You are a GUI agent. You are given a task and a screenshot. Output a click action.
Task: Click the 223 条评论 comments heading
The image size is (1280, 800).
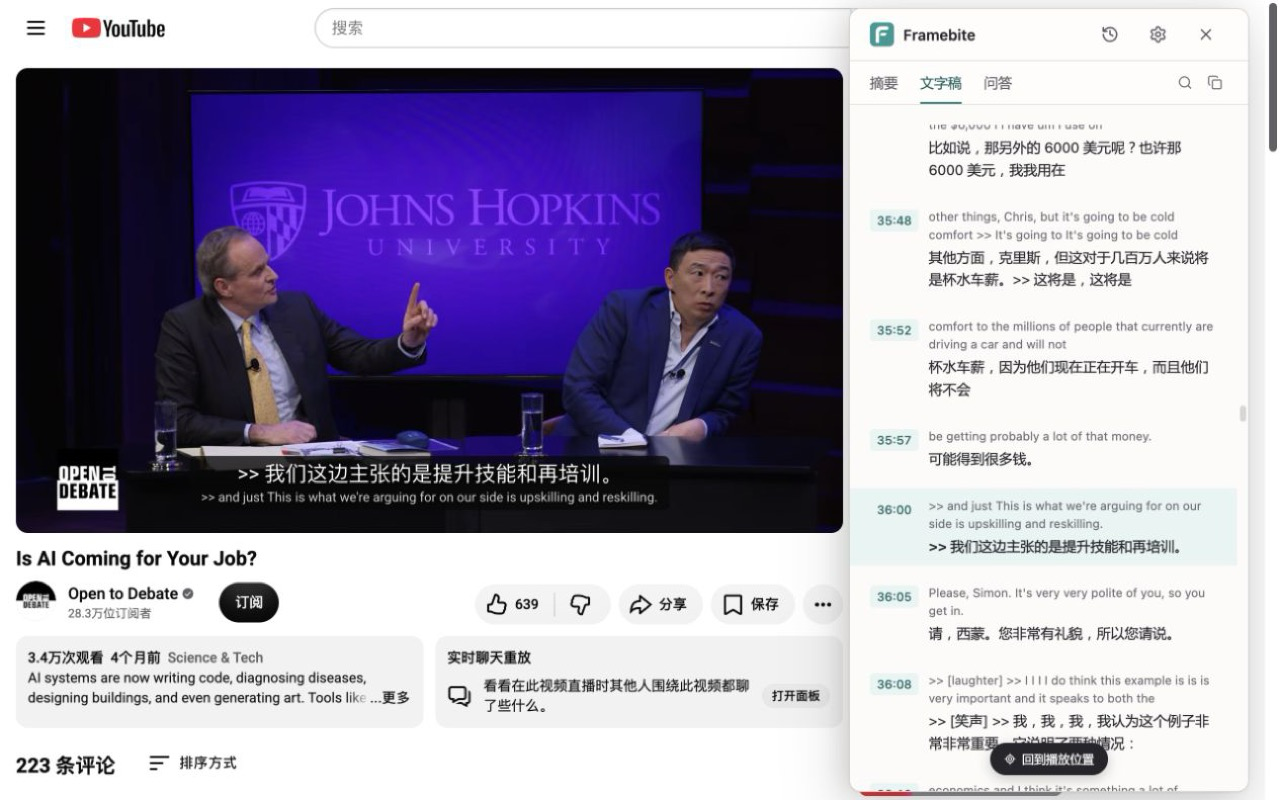65,766
